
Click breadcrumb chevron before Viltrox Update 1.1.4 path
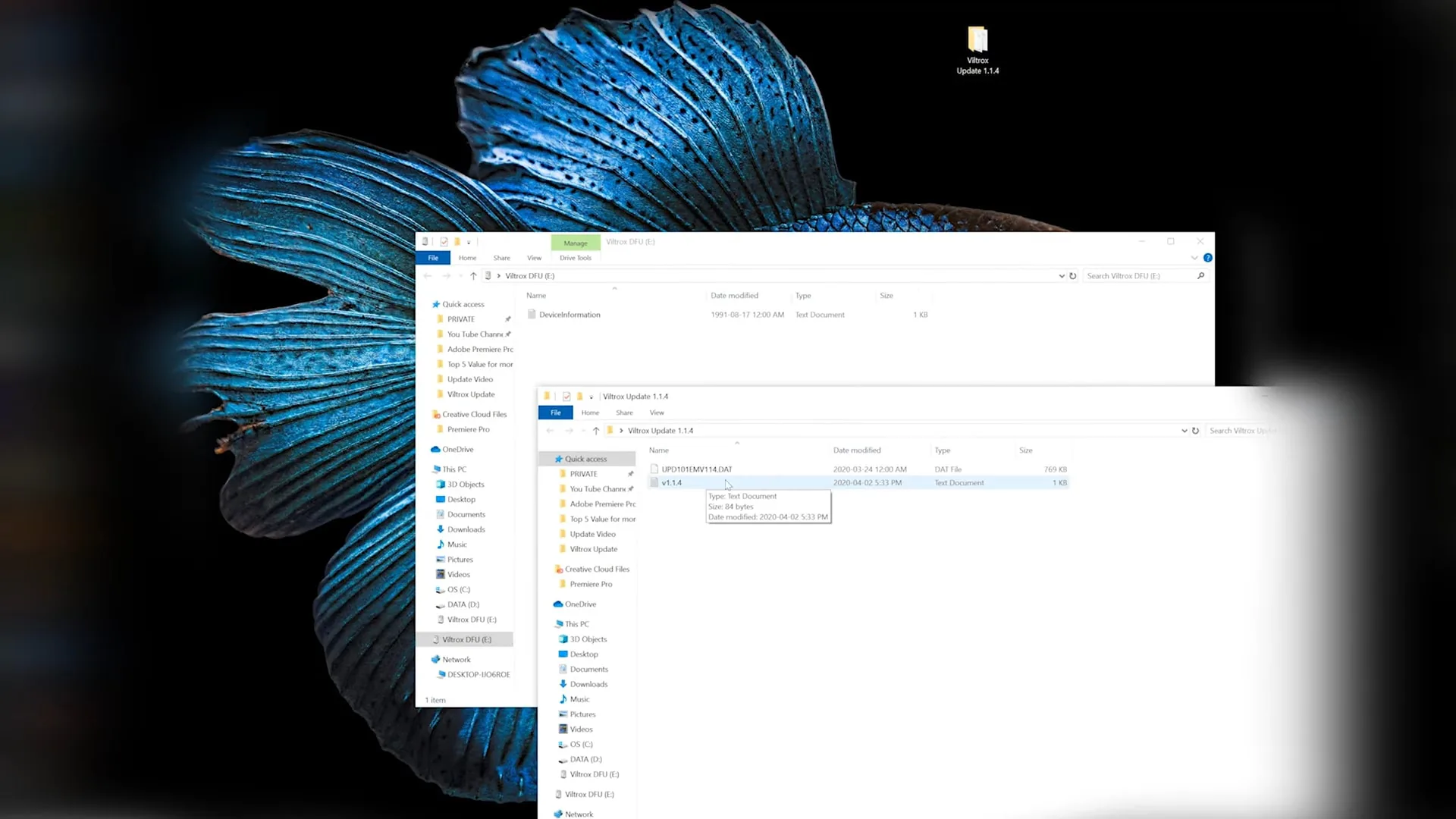coord(621,431)
